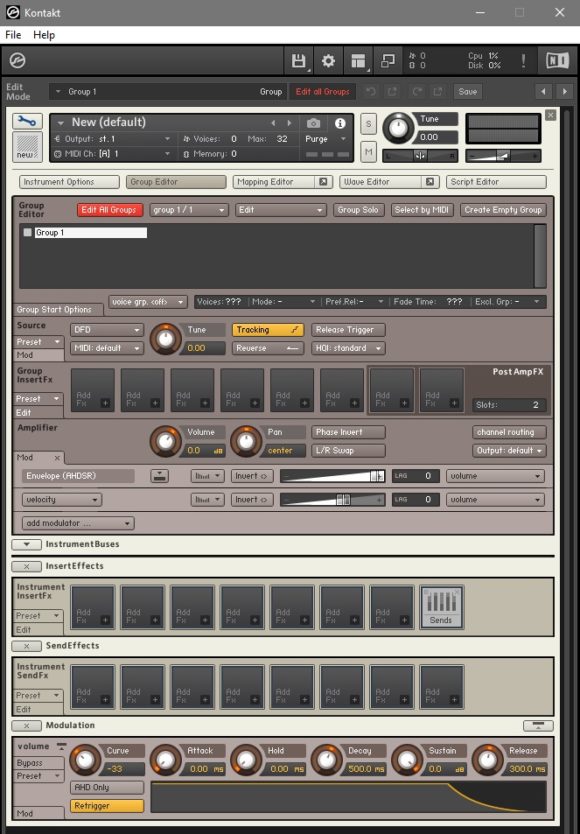
Task: Check the Group 1 checkbox
Action: tap(28, 232)
